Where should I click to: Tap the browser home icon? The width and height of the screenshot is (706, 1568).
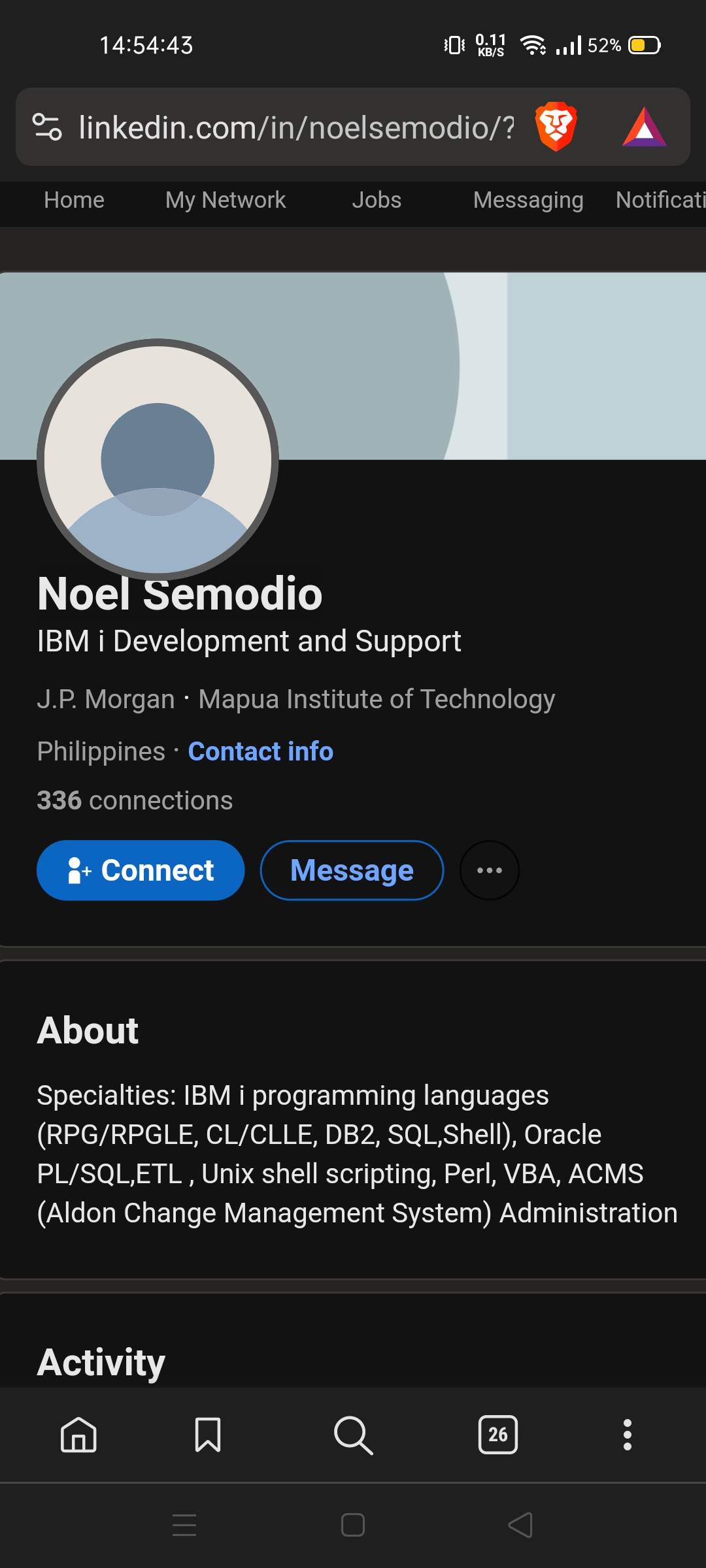pyautogui.click(x=78, y=1435)
